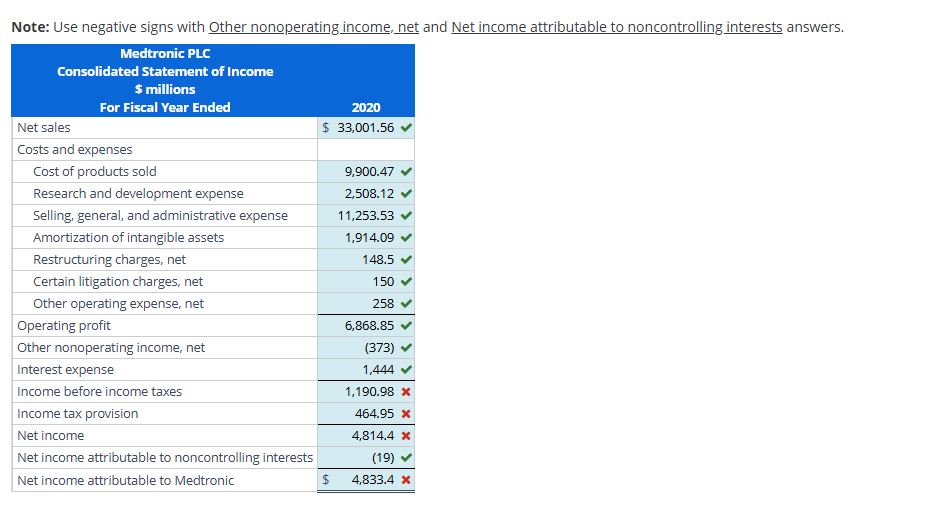The image size is (950, 506).
Task: Click the red X beside 1,190.98
Action: [x=407, y=391]
